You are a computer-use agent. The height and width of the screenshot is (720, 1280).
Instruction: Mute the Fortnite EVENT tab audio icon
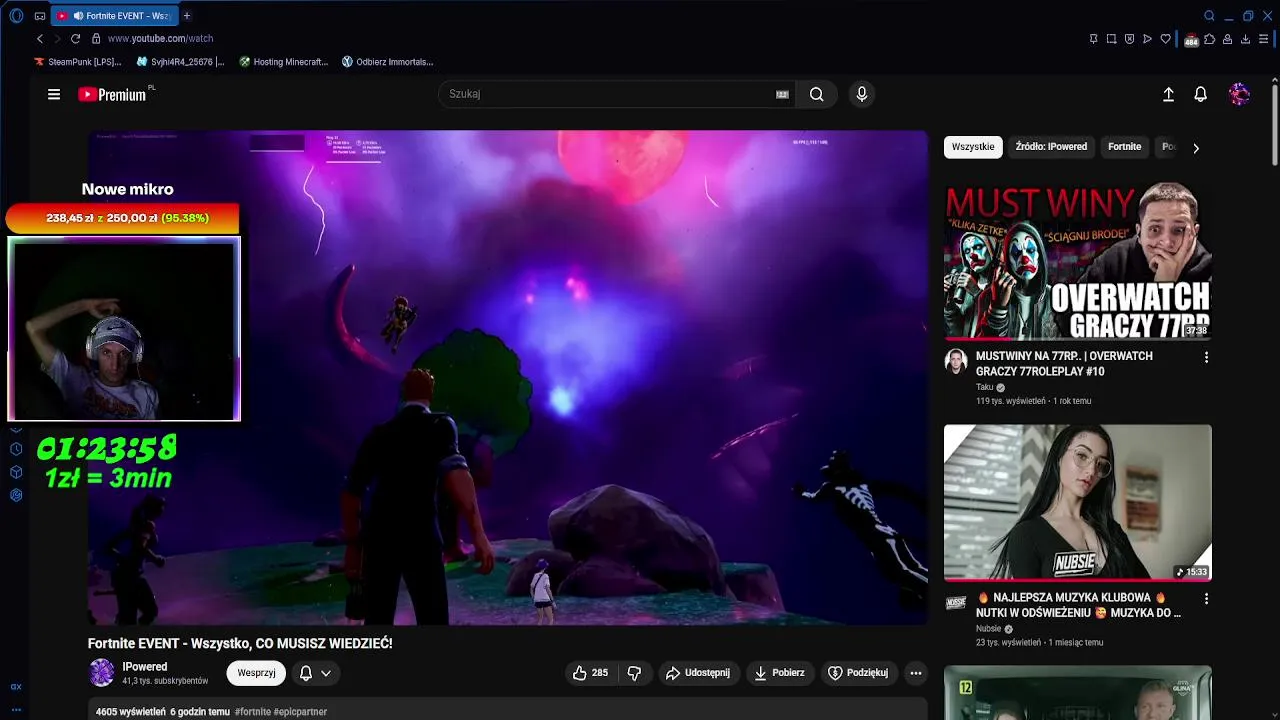[x=78, y=16]
